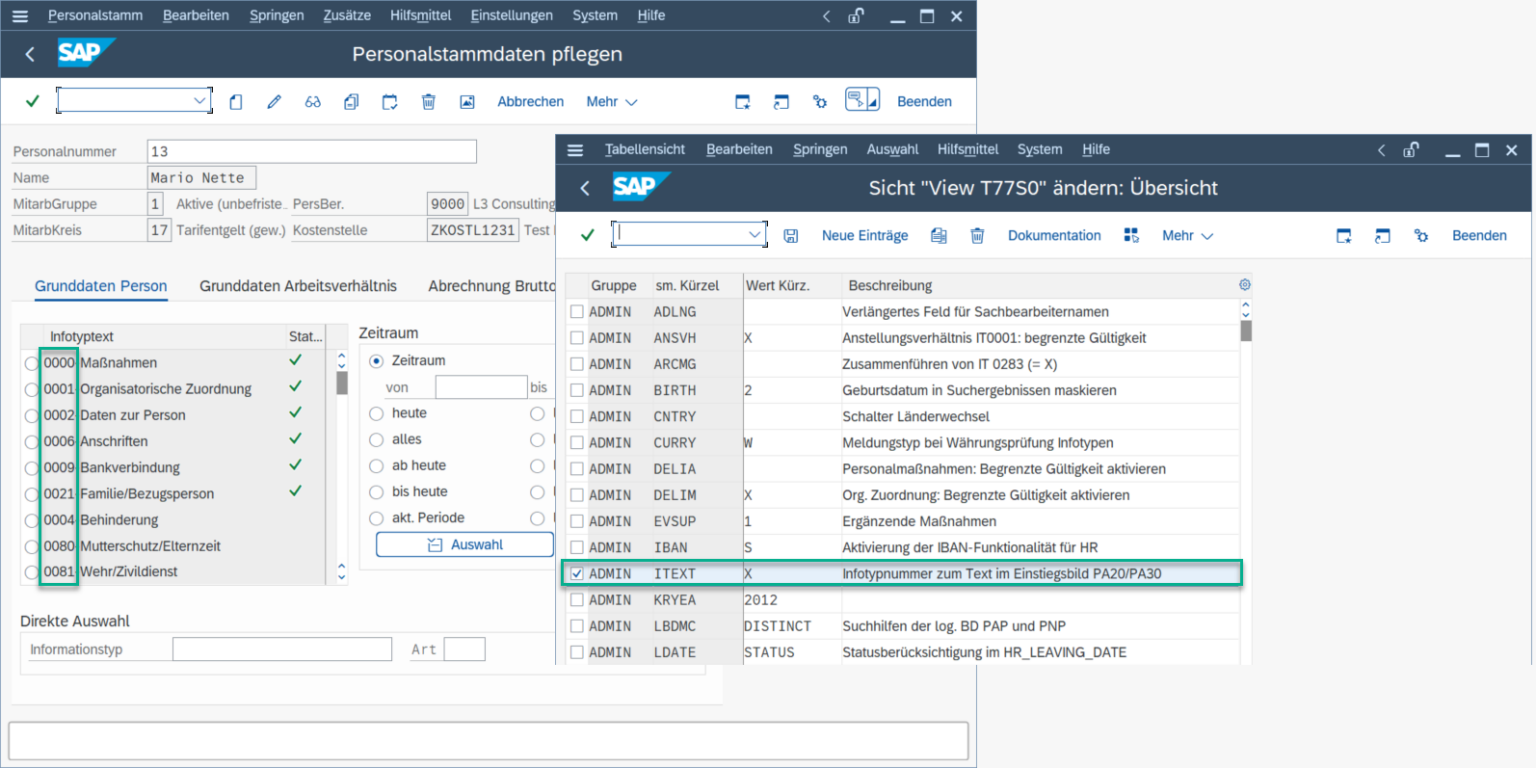This screenshot has width=1536, height=768.
Task: Click table settings gear above Beschreibung column
Action: [x=1245, y=285]
